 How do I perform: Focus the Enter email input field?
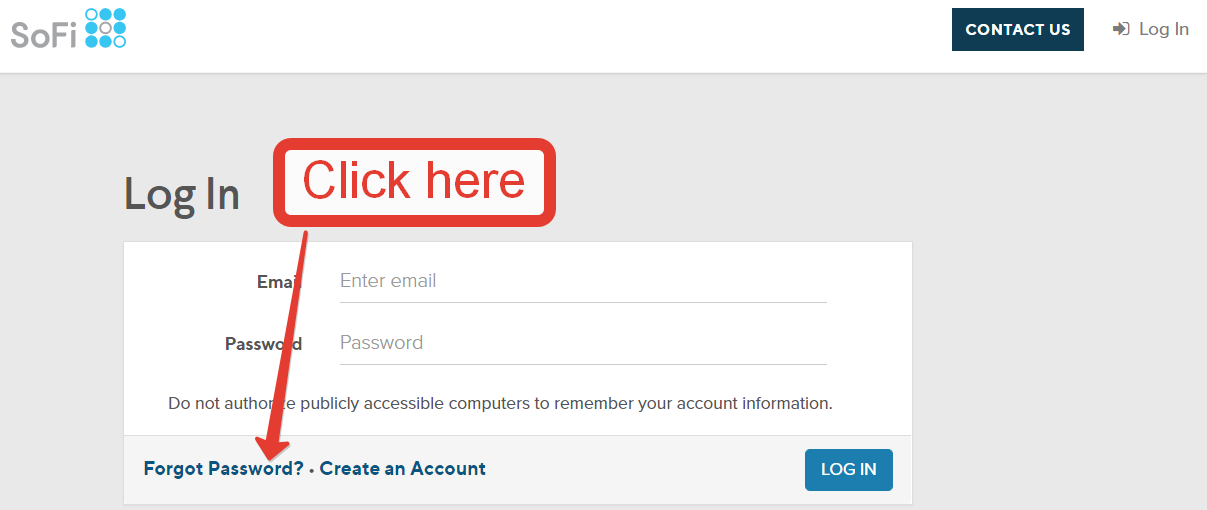(583, 281)
